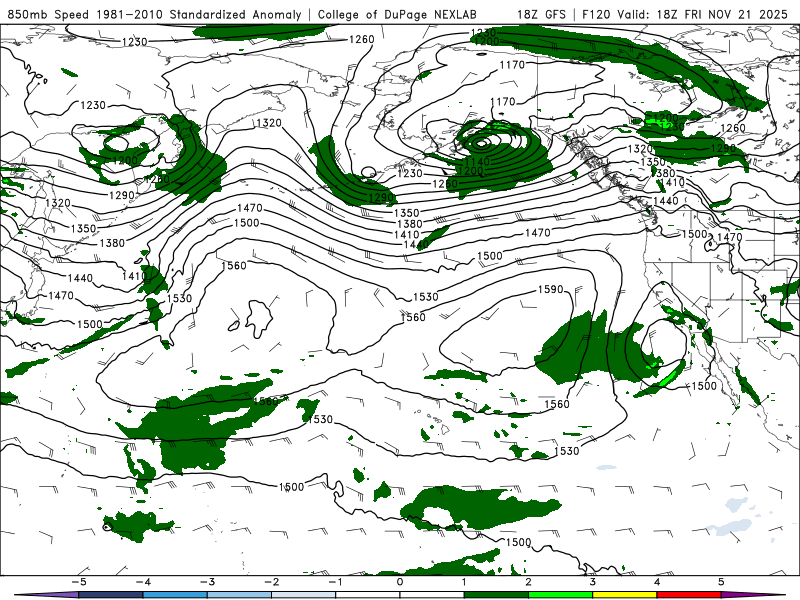Click the positive "1" colorbar tick label

[464, 582]
